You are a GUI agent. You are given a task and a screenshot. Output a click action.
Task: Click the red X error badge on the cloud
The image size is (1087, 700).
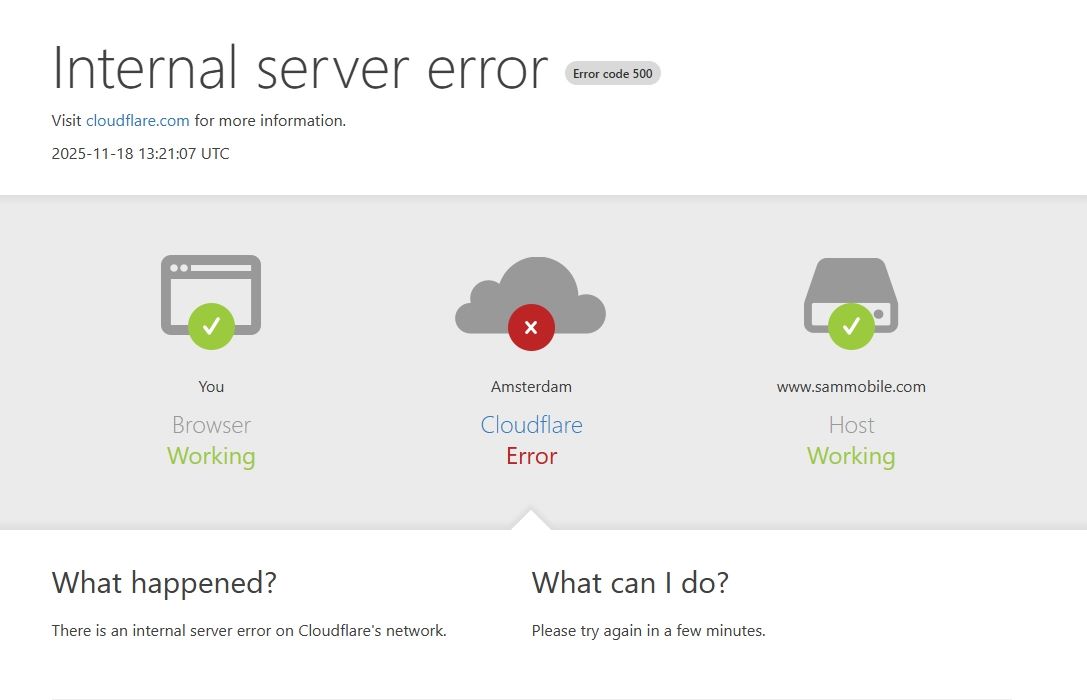(531, 327)
